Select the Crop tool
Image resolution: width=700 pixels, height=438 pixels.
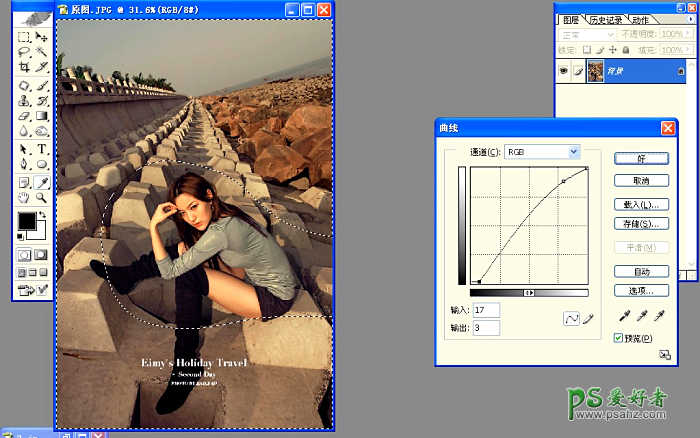click(24, 67)
